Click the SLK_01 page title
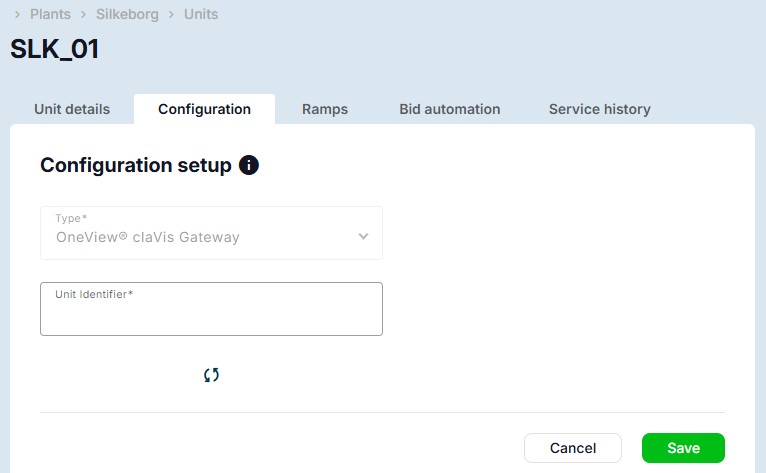766x473 pixels. (55, 50)
